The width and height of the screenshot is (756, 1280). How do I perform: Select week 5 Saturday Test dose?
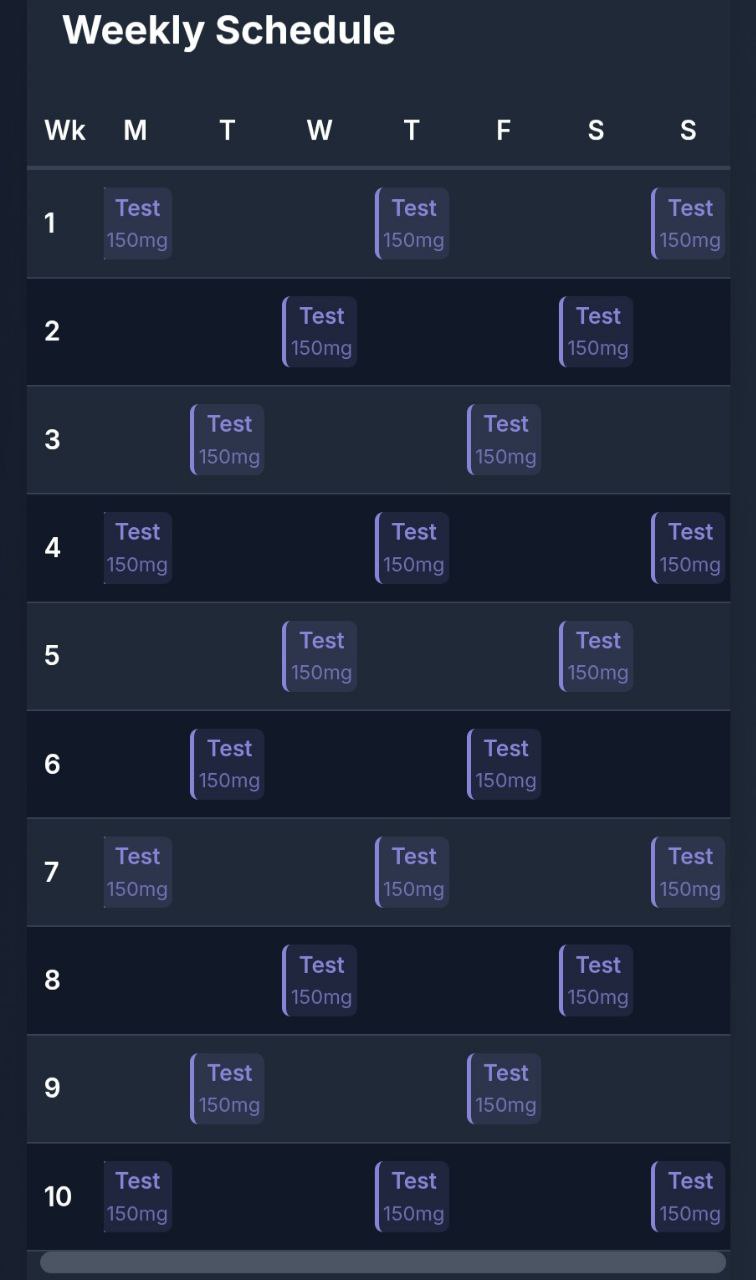coord(597,655)
